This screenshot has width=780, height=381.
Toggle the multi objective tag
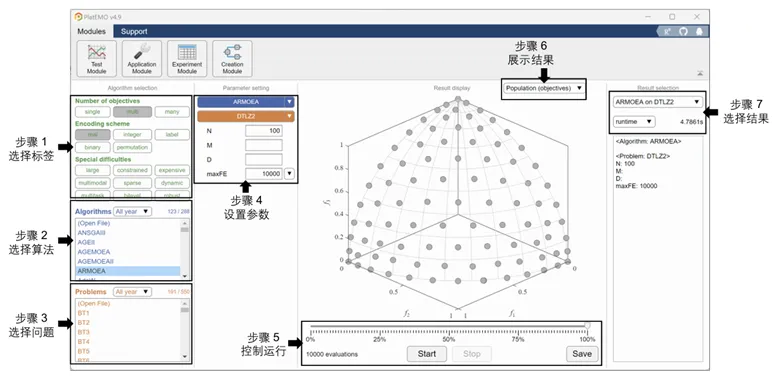tap(132, 112)
